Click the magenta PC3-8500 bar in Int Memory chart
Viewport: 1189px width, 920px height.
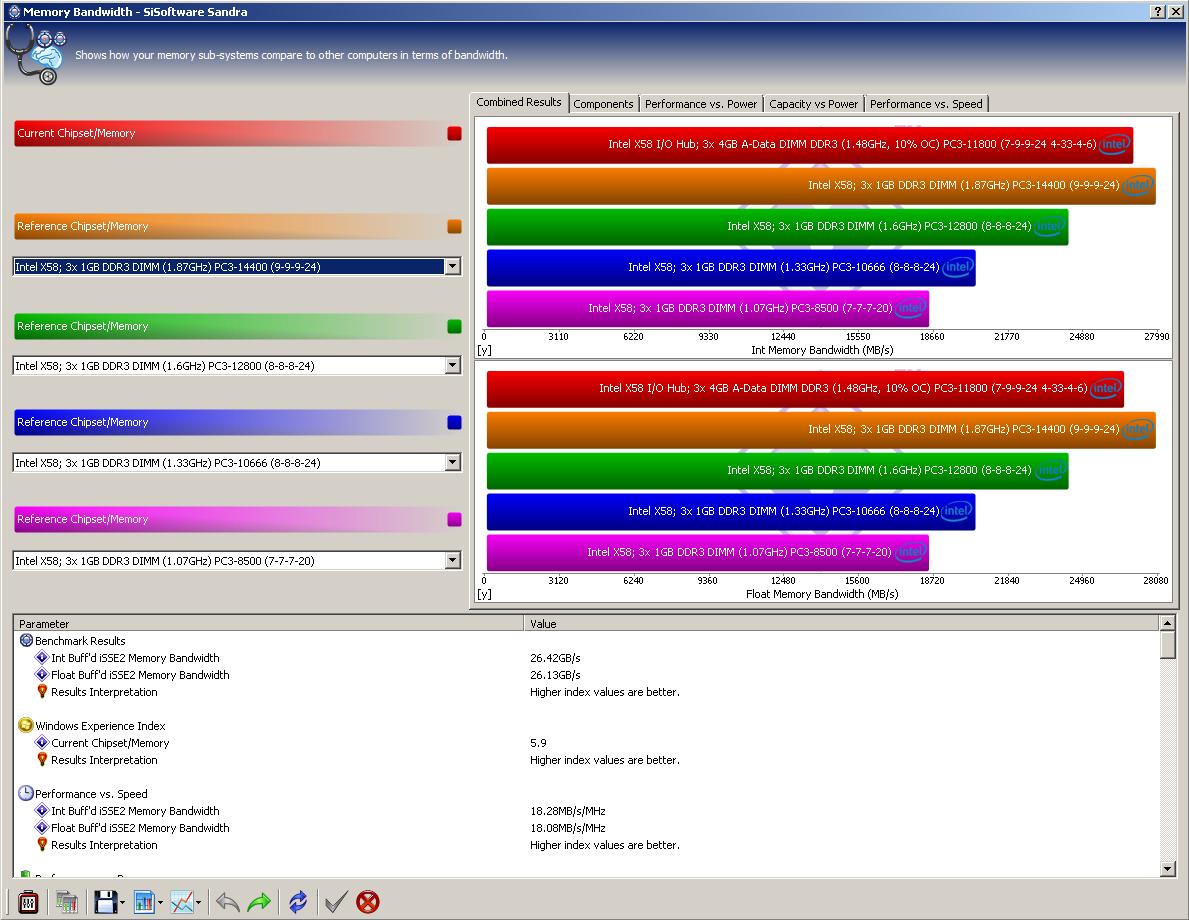pyautogui.click(x=707, y=309)
